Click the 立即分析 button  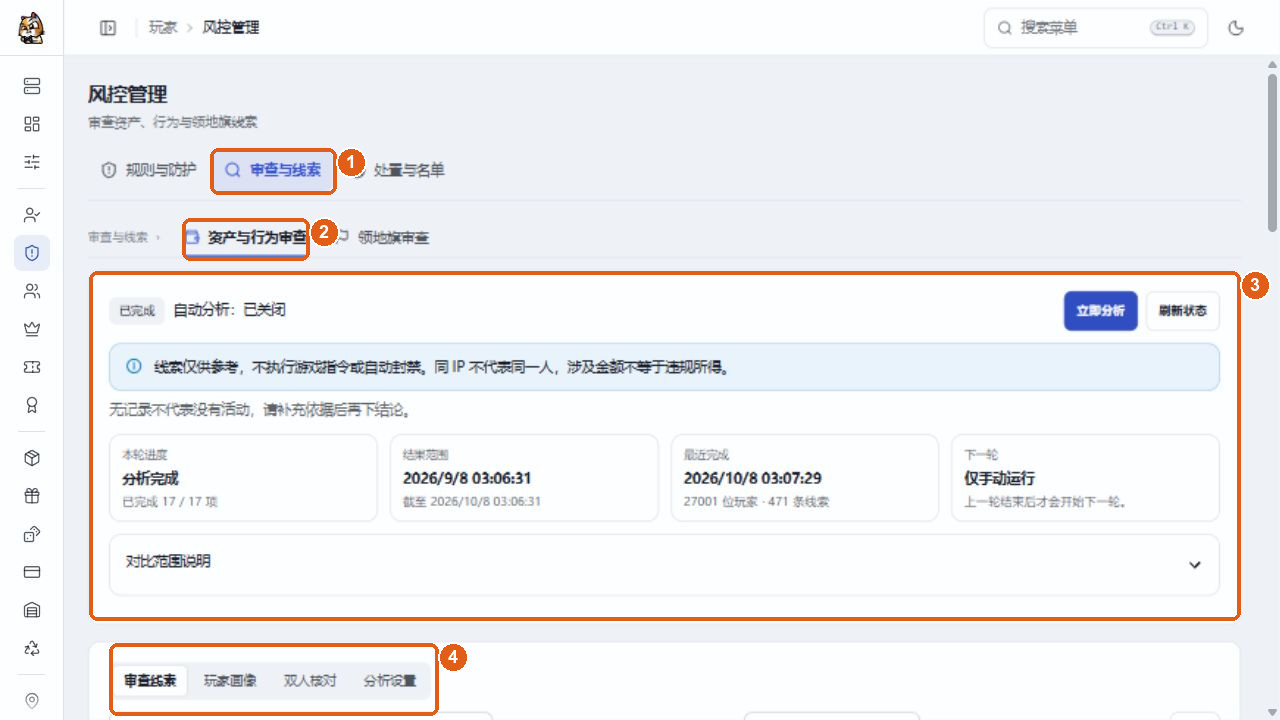pos(1100,311)
